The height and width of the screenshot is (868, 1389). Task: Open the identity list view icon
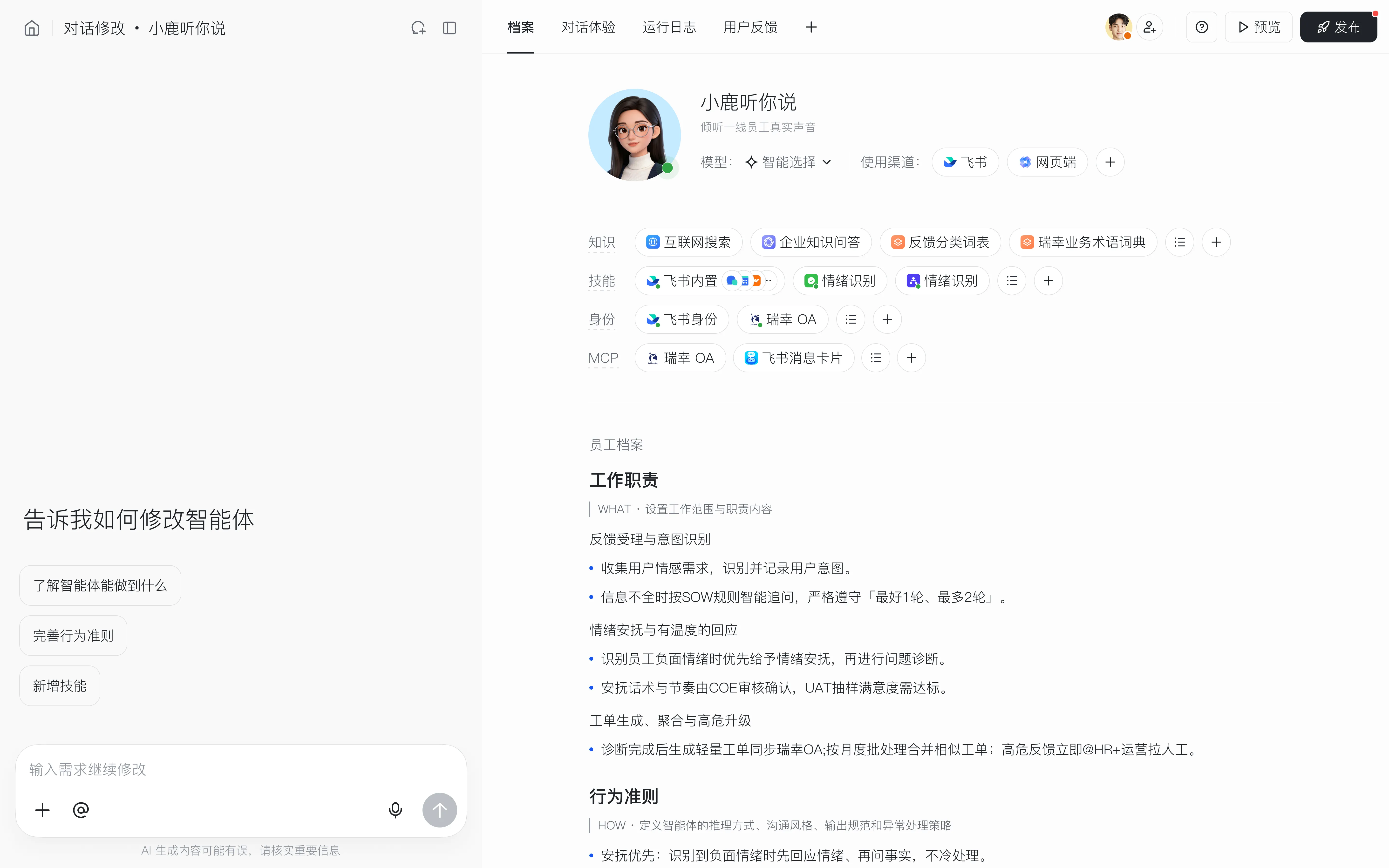pos(851,319)
